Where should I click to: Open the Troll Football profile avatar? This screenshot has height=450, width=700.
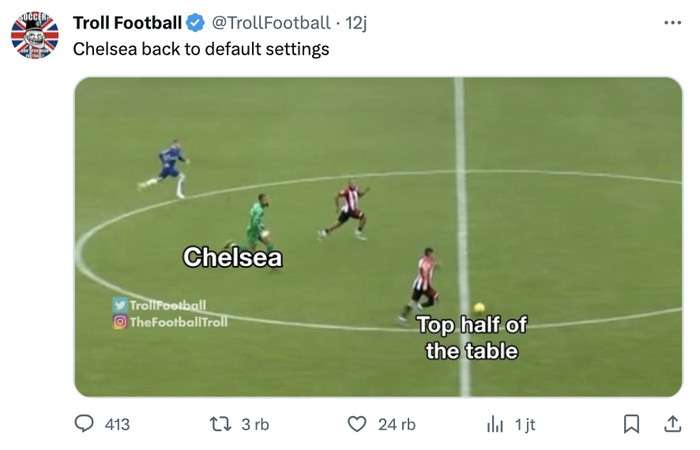35,35
